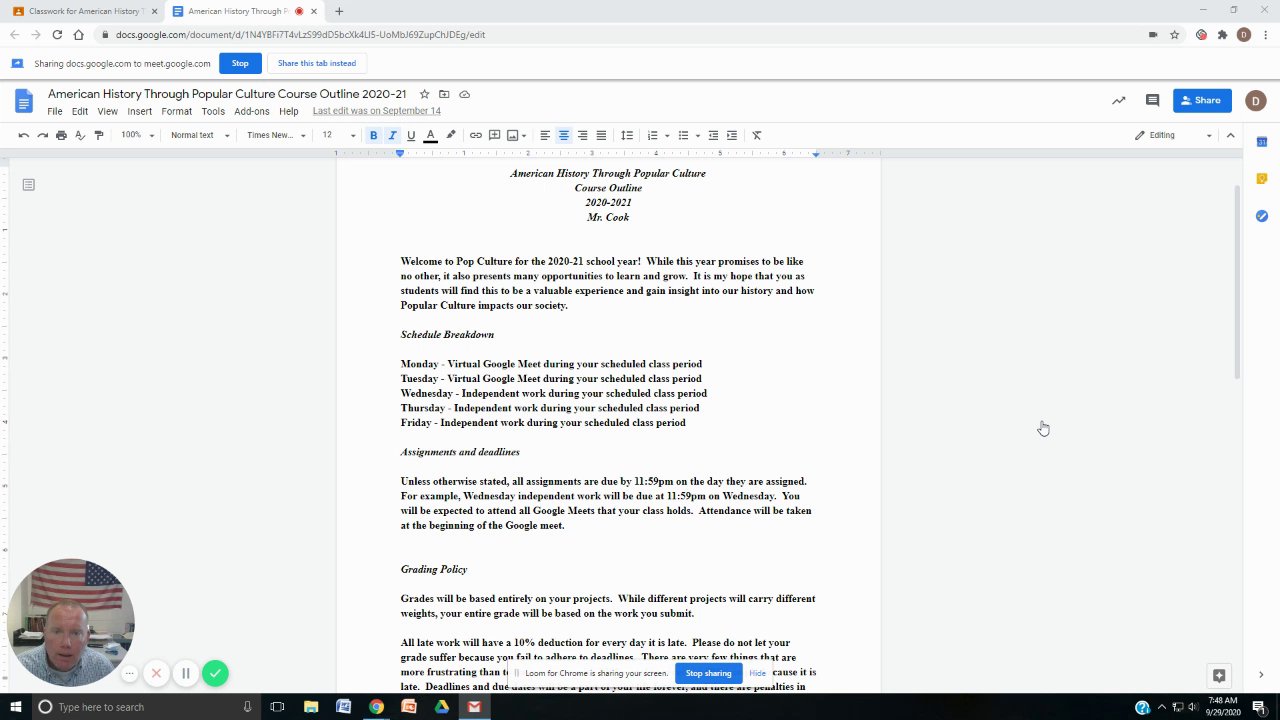Show the document outline

[28, 184]
